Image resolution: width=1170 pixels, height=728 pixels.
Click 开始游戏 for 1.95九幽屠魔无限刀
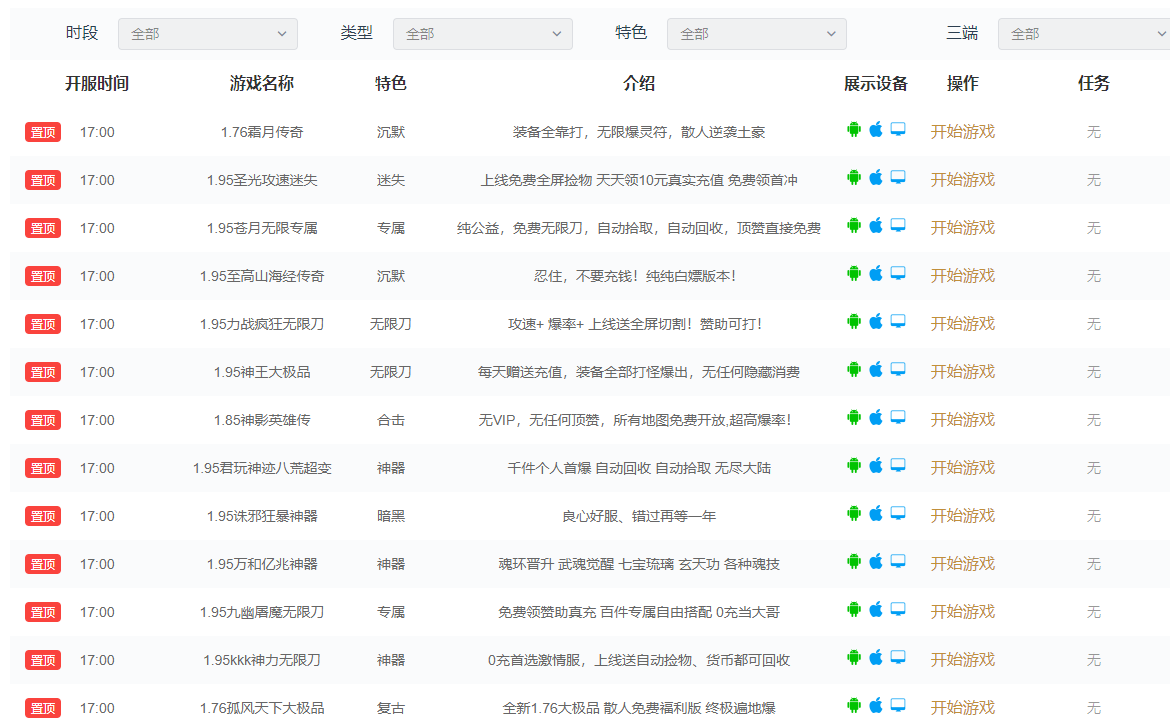[x=963, y=612]
